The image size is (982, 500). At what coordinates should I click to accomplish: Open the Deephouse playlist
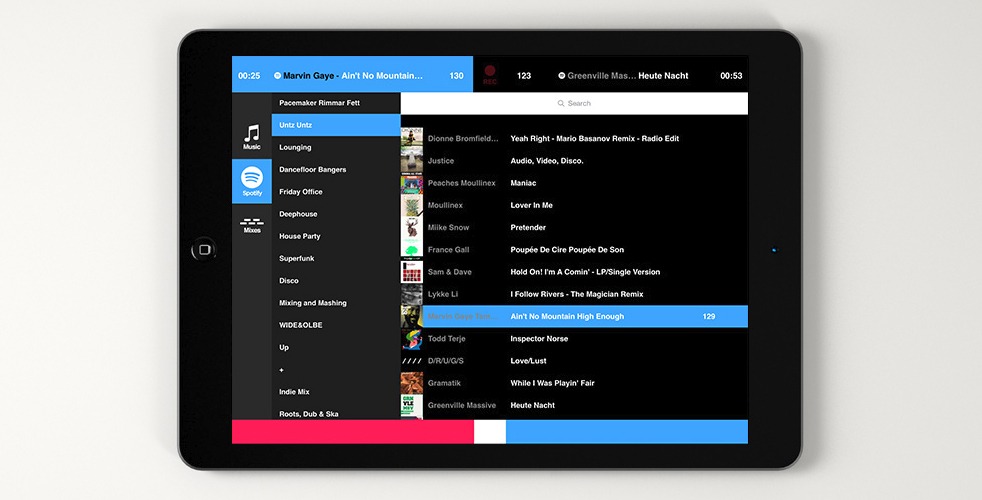(x=336, y=214)
